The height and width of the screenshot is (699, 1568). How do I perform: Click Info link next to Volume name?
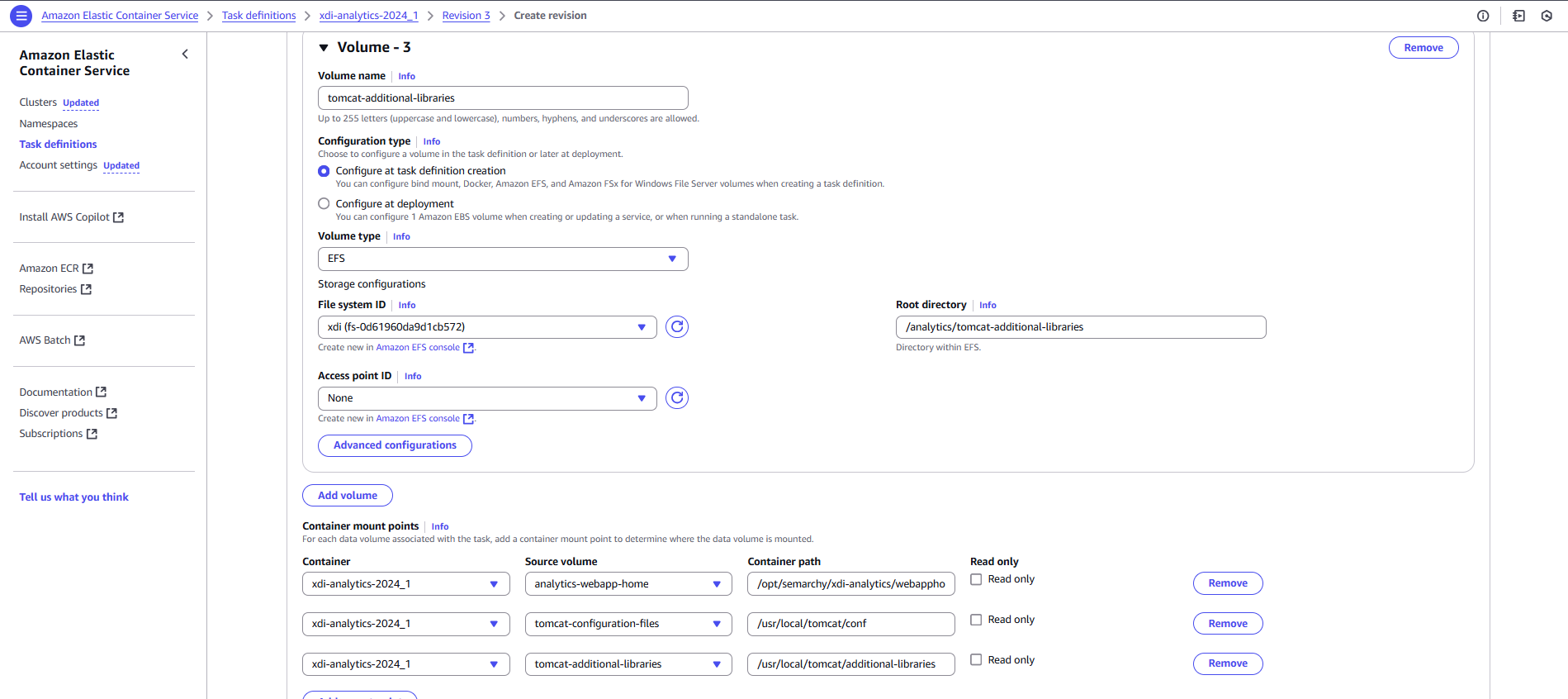[x=406, y=76]
